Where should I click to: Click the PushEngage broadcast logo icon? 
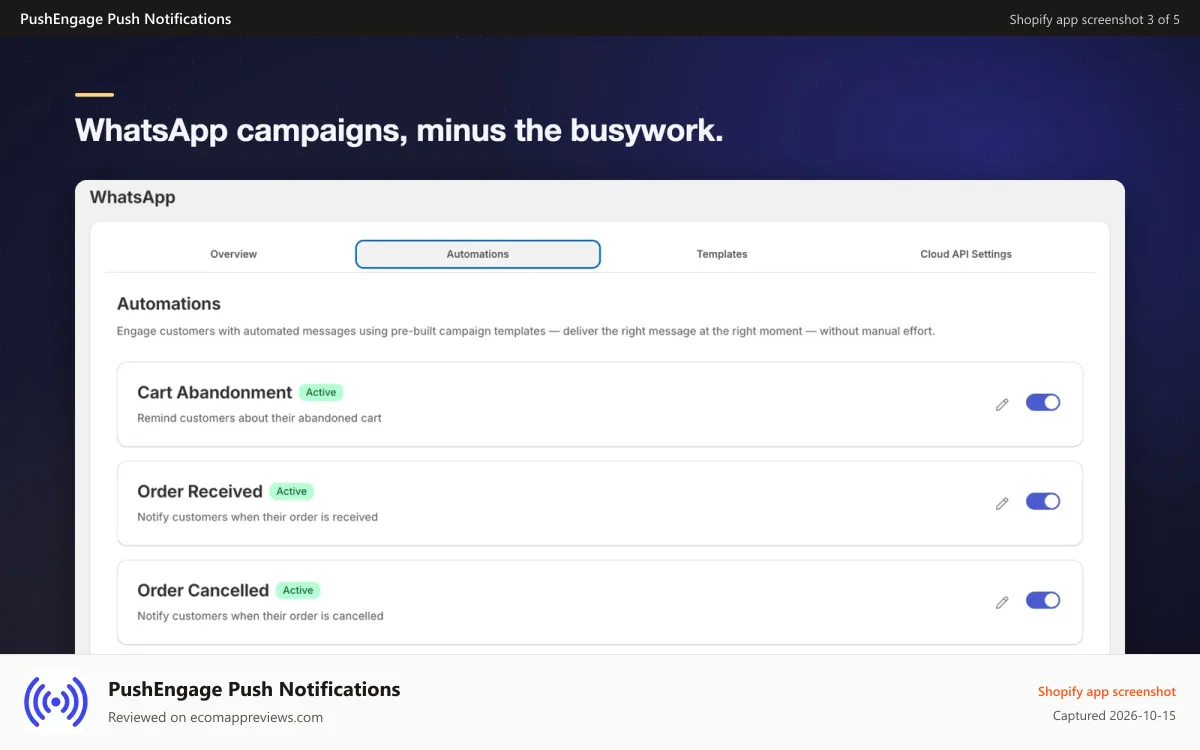[x=56, y=702]
